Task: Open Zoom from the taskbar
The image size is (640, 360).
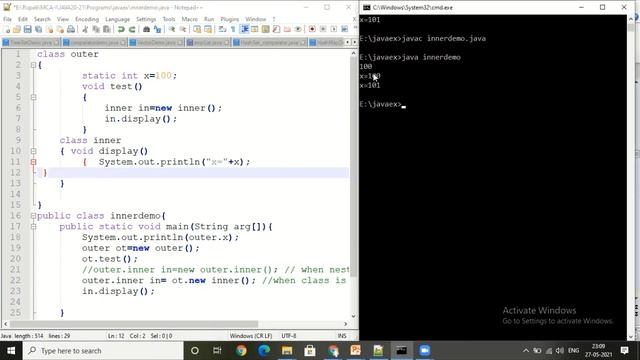Action: pos(424,351)
